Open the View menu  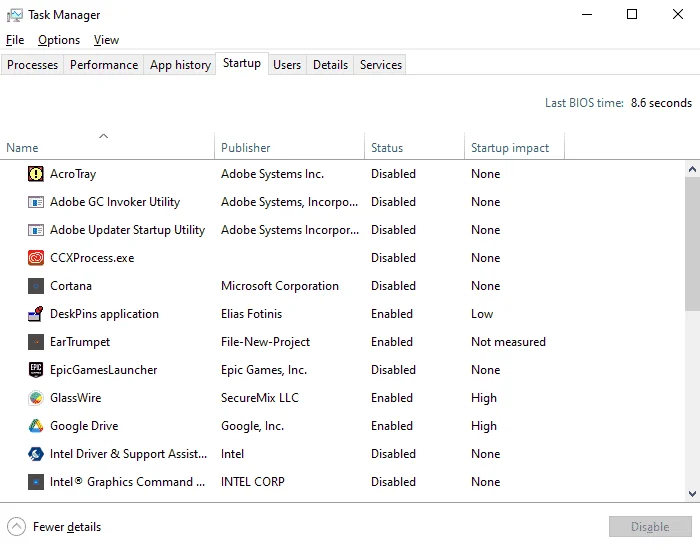coord(106,40)
